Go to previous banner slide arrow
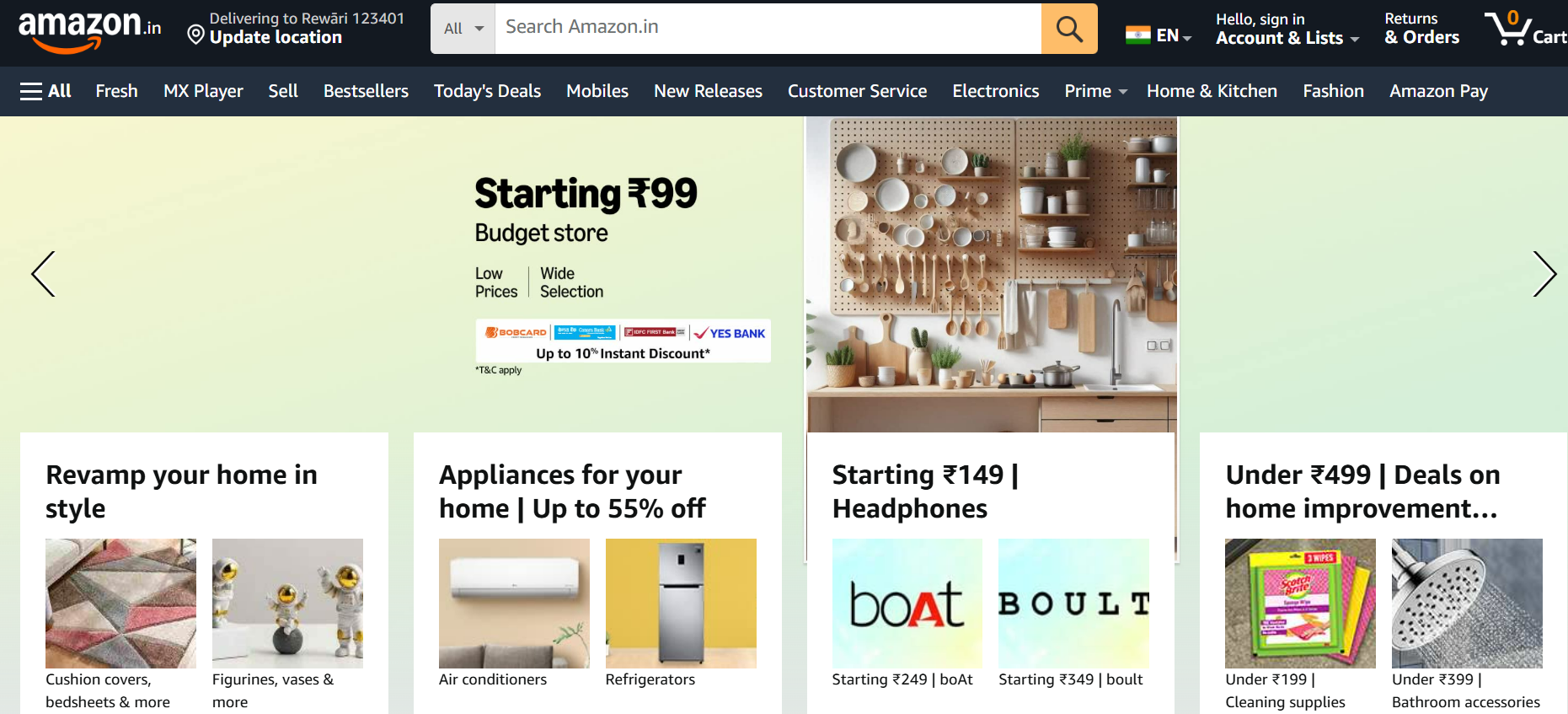Screen dimensions: 1568x714 (43, 274)
